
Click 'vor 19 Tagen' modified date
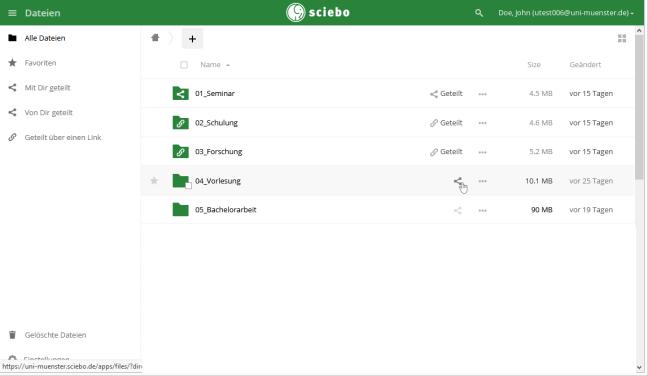(x=591, y=210)
